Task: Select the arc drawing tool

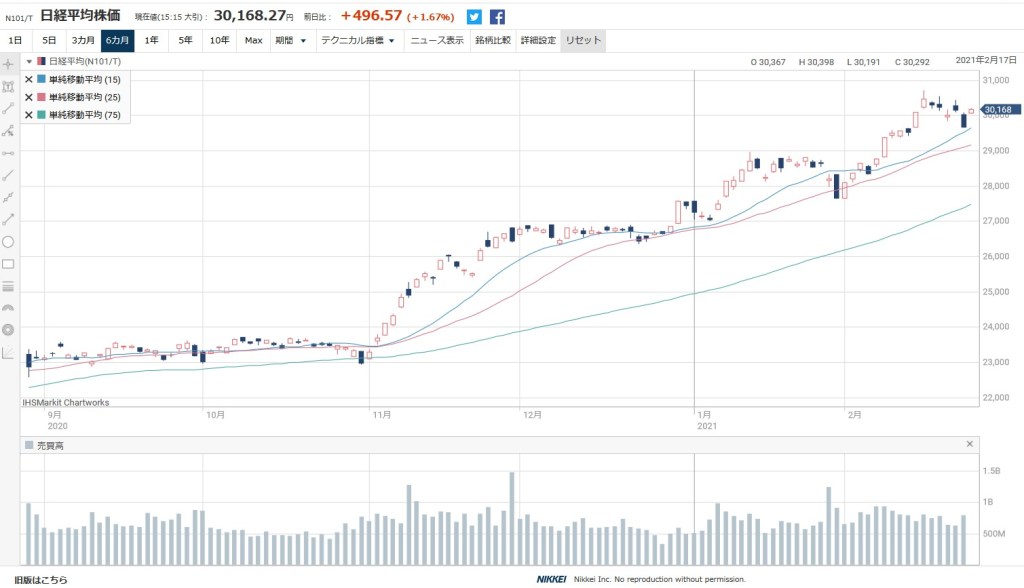Action: (9, 308)
